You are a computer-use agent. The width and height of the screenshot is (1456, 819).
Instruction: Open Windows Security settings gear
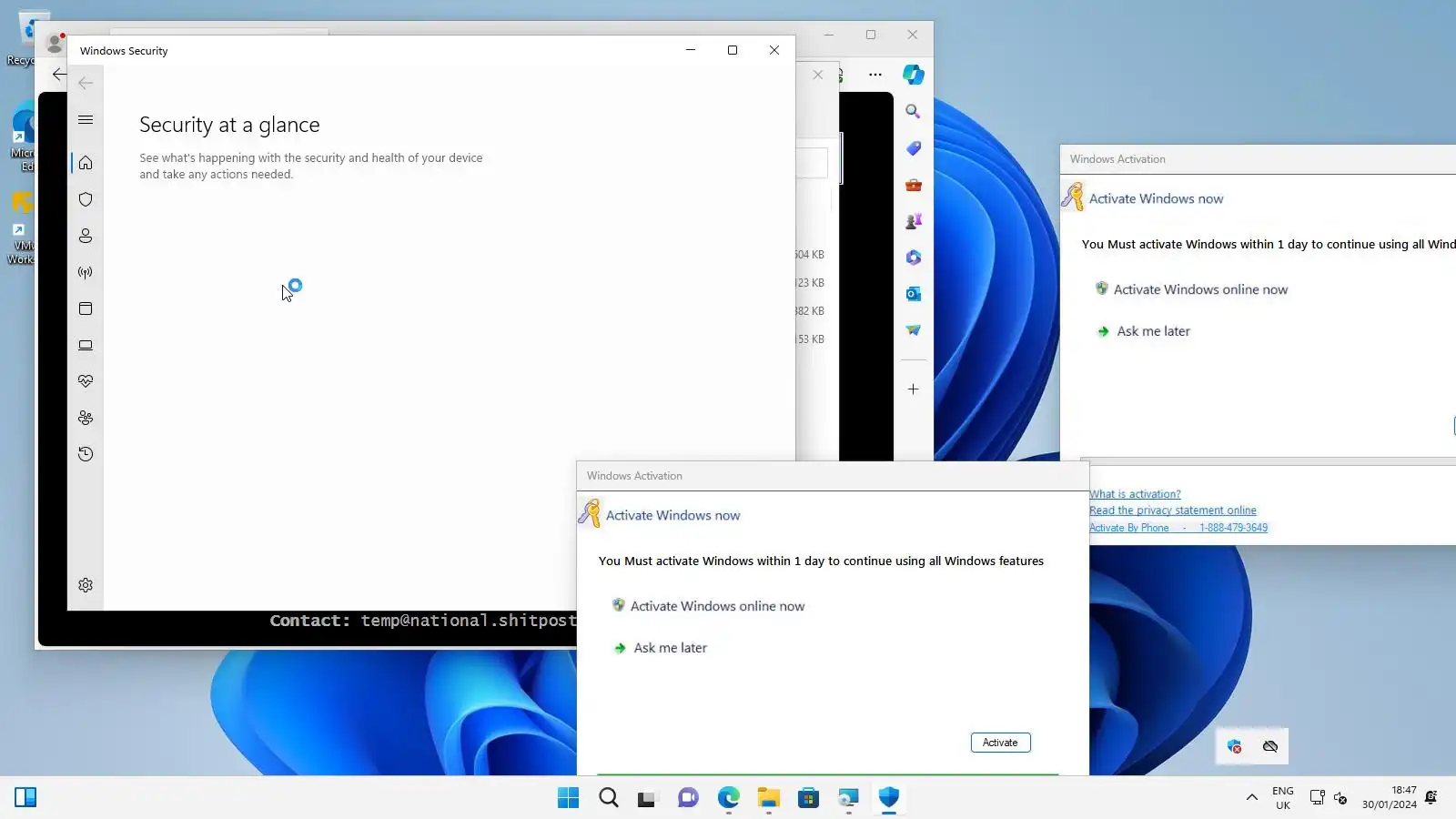(86, 585)
